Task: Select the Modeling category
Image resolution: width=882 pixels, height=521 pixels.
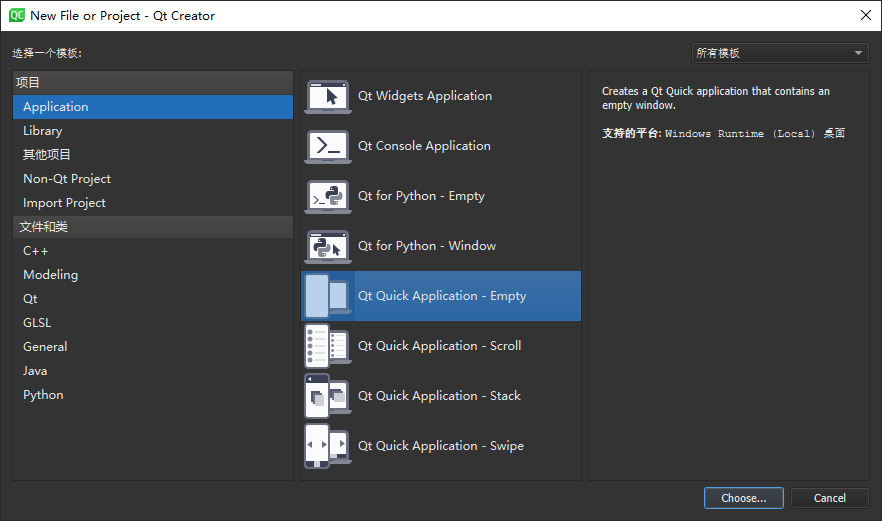Action: pos(153,275)
